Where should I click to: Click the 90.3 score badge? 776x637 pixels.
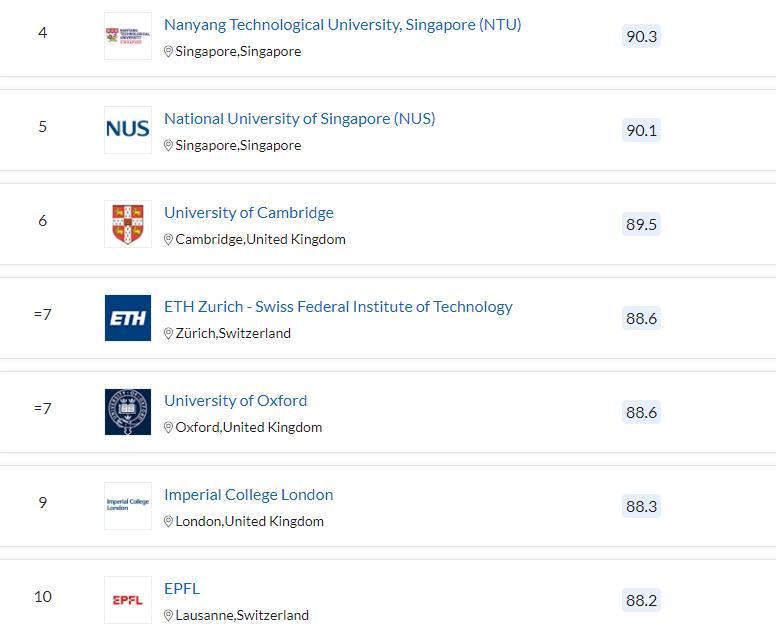tap(641, 37)
